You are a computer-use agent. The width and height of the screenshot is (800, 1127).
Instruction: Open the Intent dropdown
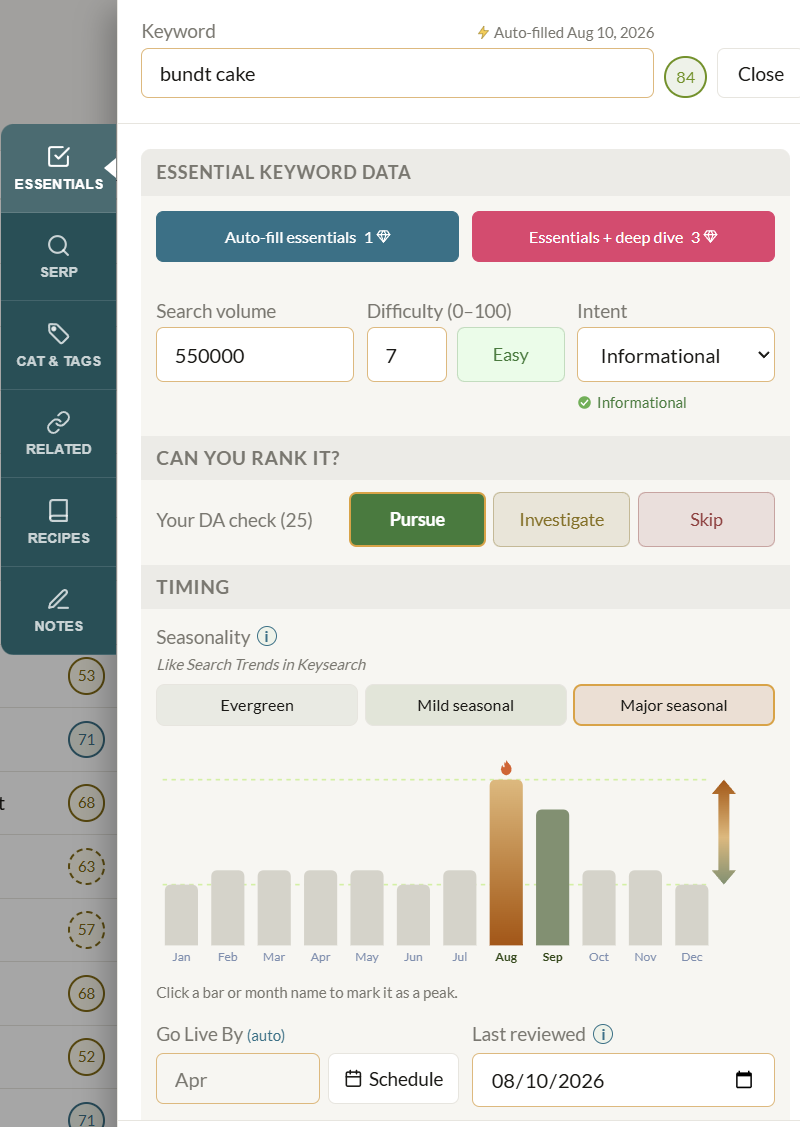[x=676, y=355]
